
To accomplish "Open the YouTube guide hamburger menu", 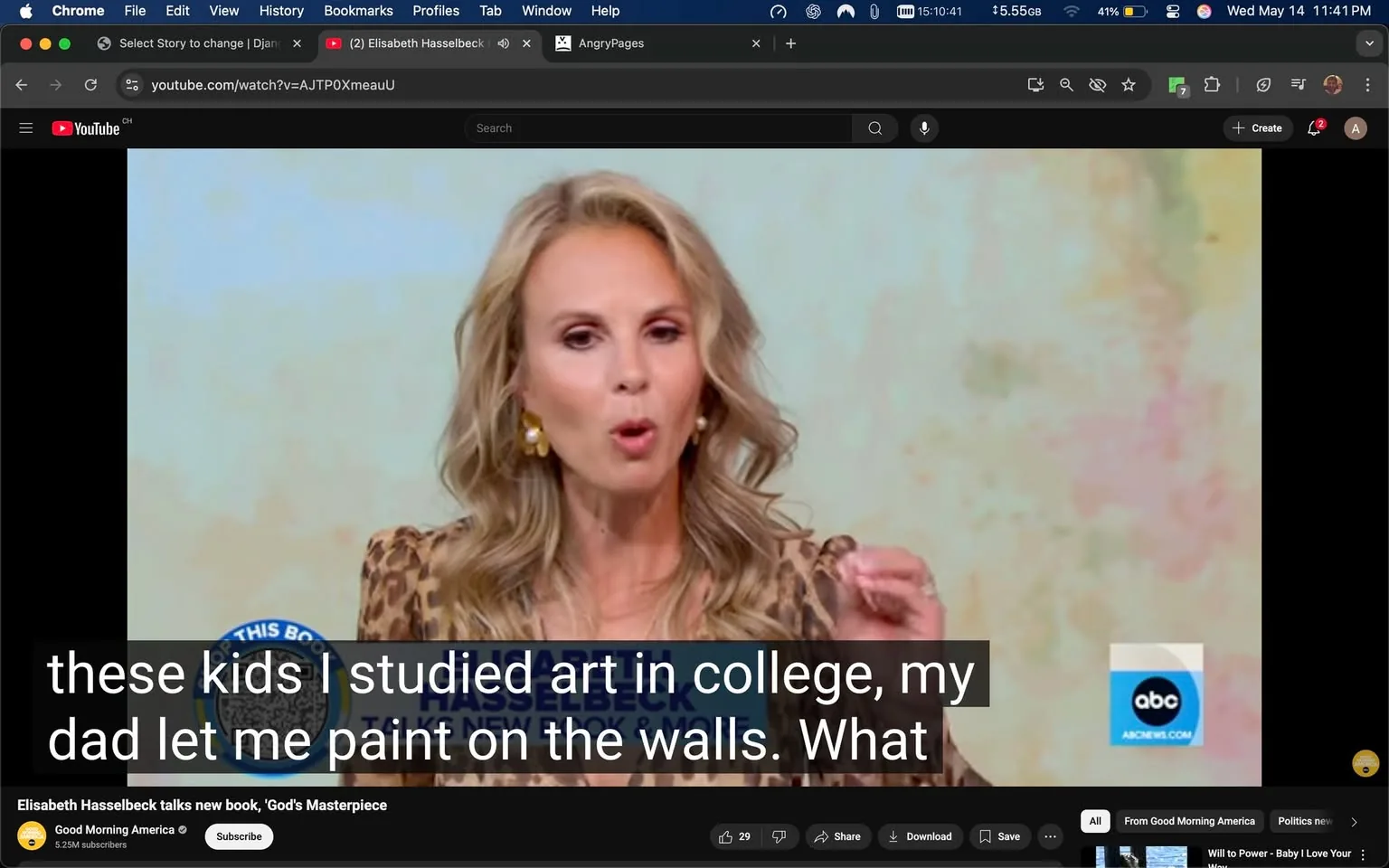I will [x=25, y=127].
